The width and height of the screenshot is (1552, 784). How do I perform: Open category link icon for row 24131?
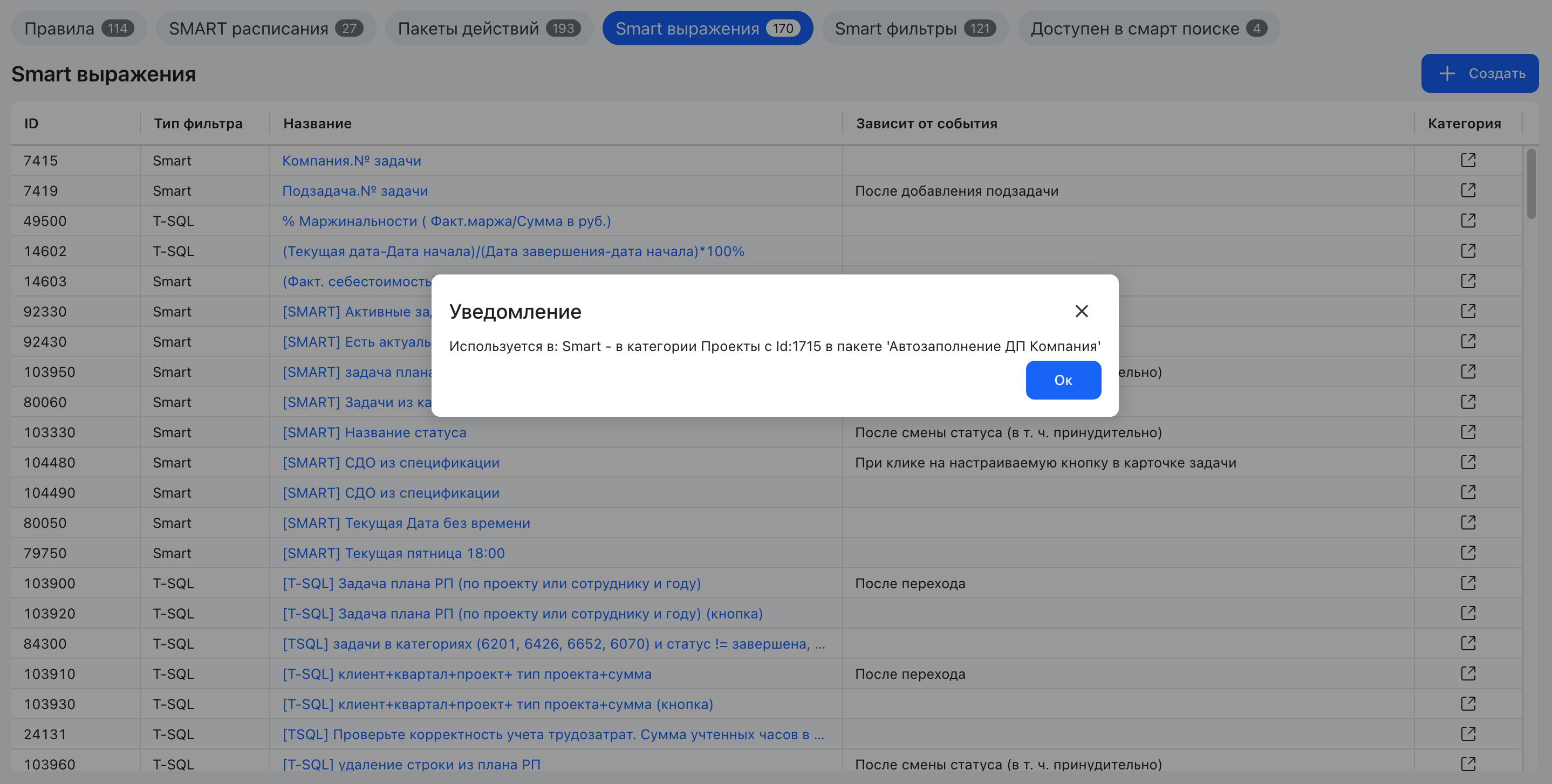(1468, 734)
